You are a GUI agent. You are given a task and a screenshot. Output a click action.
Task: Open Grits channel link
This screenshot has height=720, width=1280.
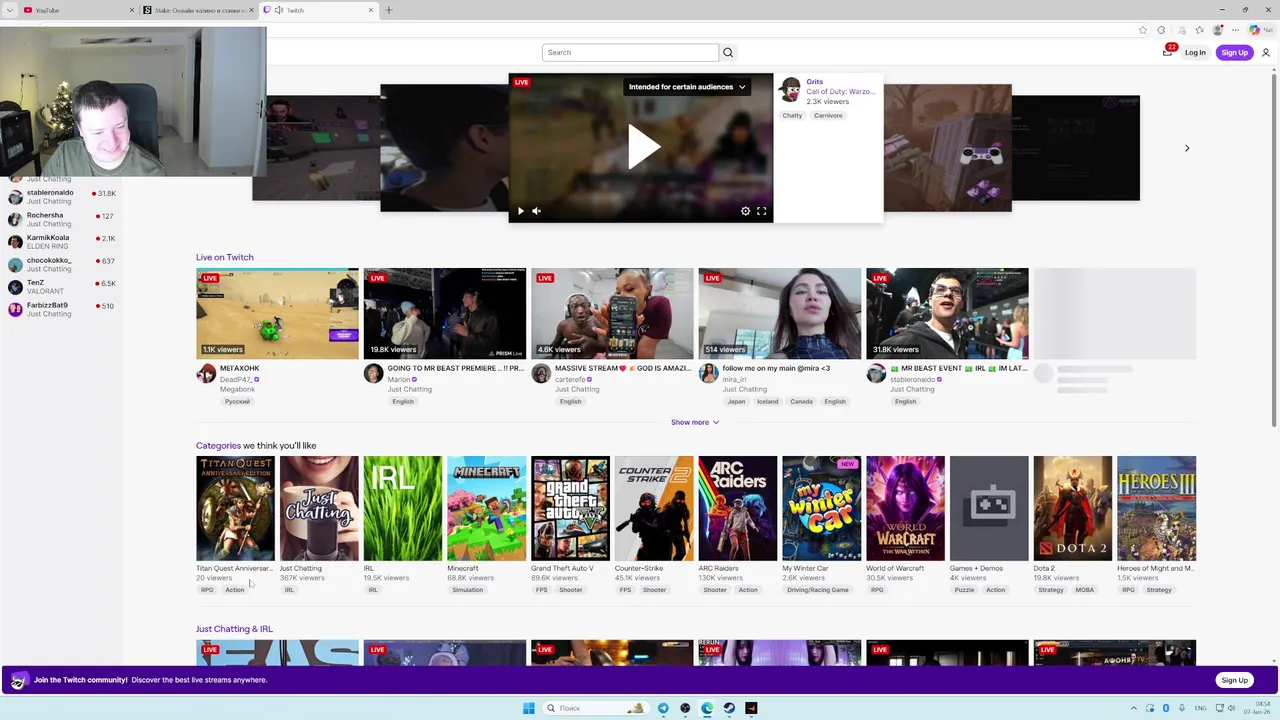815,82
